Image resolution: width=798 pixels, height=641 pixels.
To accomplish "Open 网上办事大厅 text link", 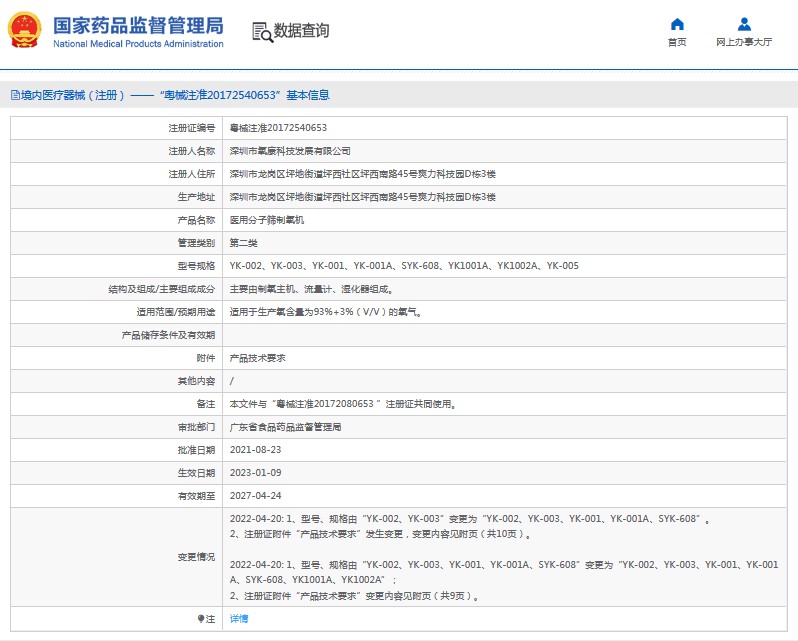I will [x=744, y=42].
